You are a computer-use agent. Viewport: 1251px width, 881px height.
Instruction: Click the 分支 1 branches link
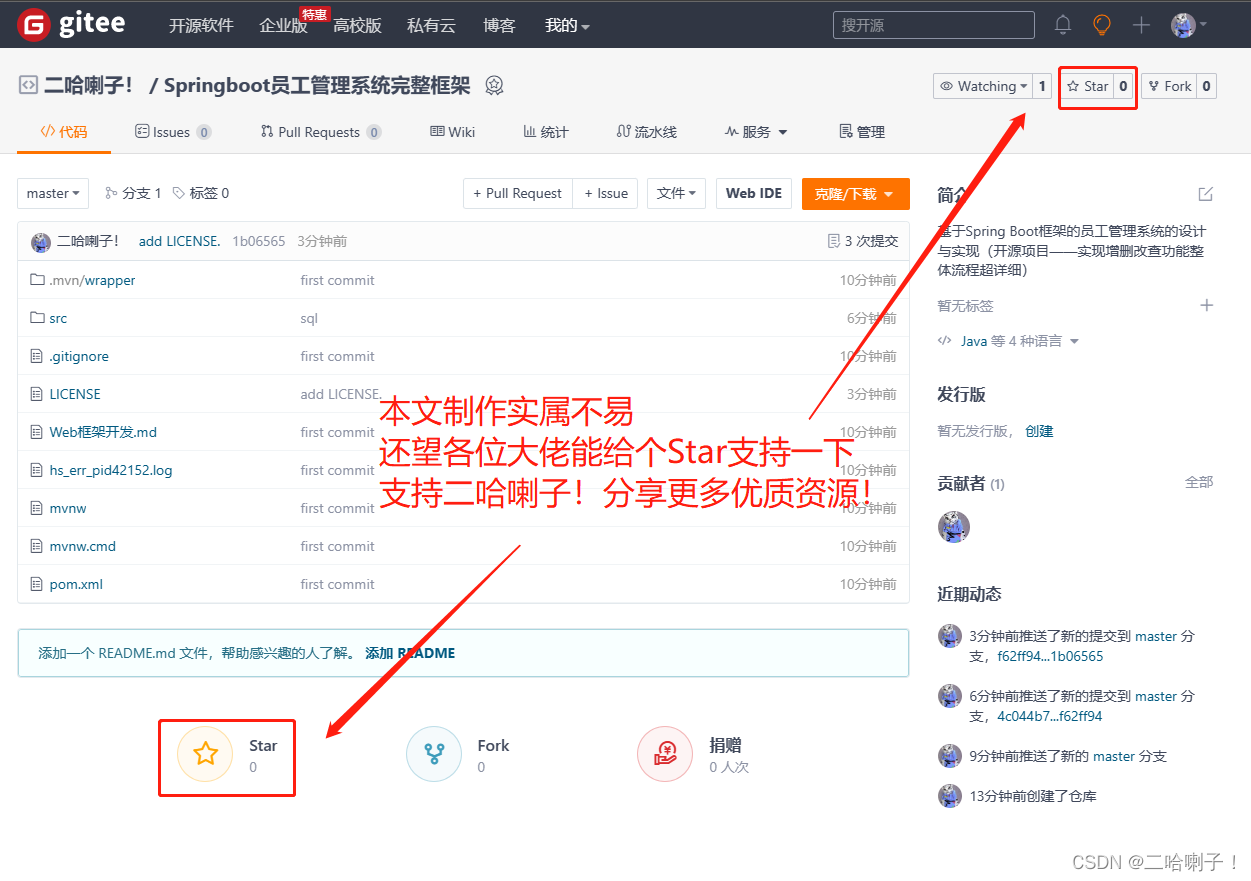[x=133, y=193]
